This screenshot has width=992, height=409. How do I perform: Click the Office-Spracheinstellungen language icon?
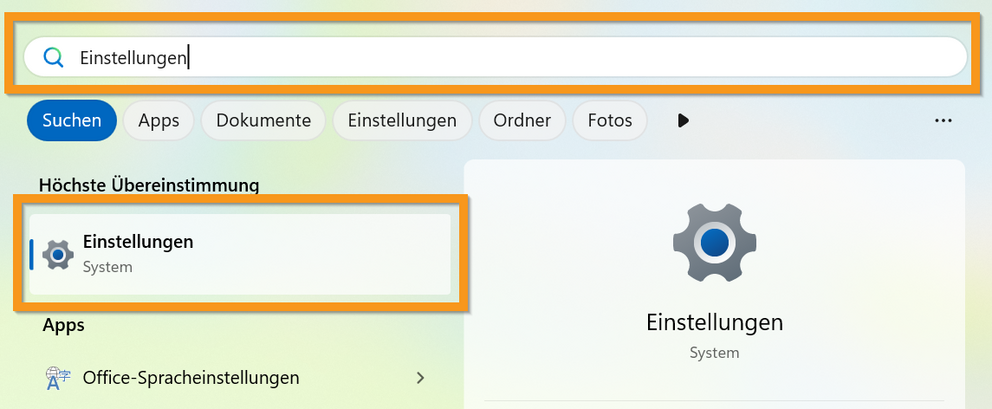click(58, 378)
